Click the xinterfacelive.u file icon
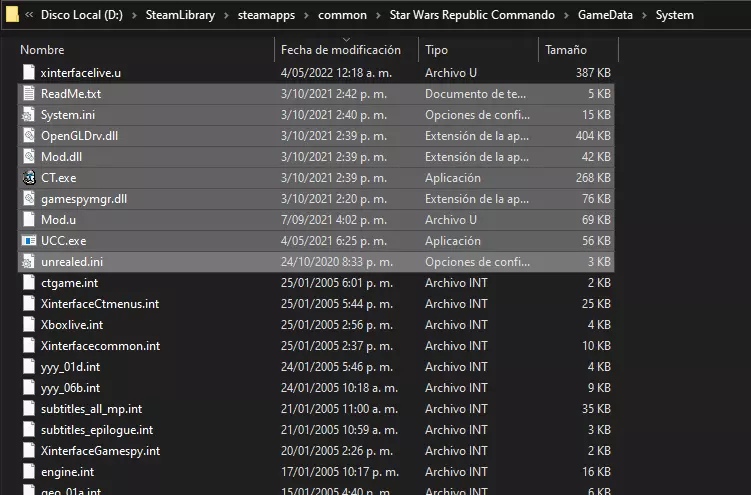 (29, 73)
